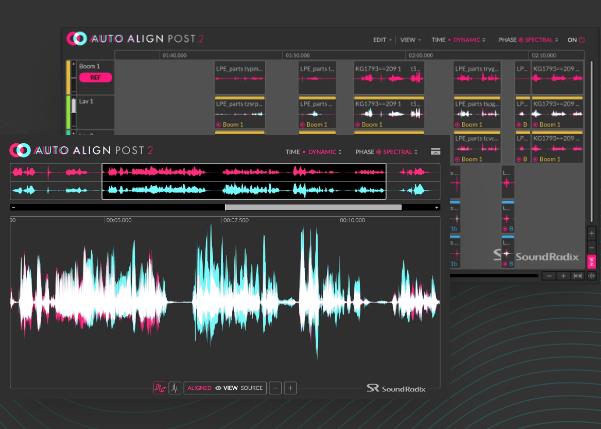
Task: Click the 01:40.000 mark in back window ruler
Action: [174, 55]
